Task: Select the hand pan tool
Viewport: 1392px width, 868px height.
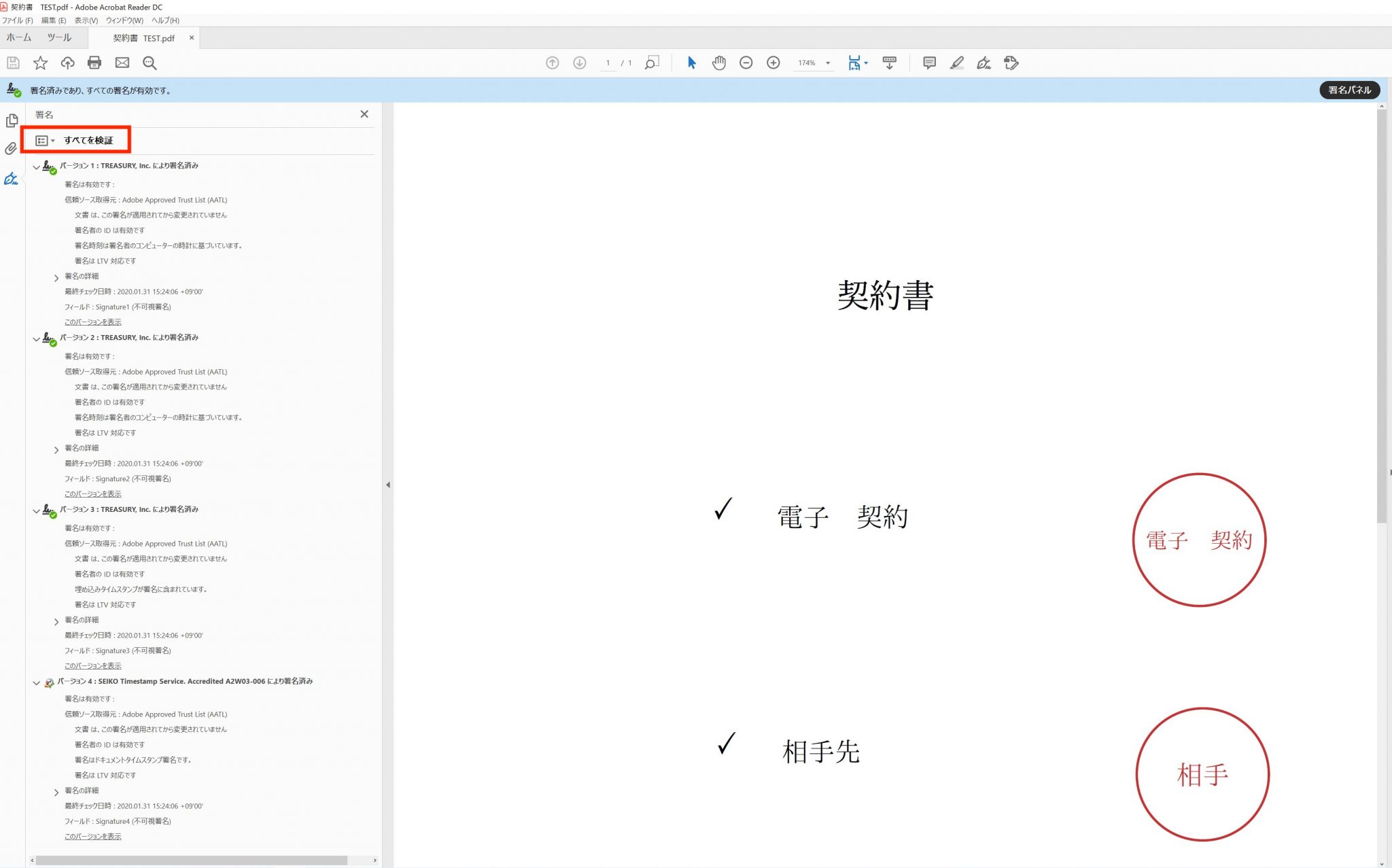Action: (x=718, y=63)
